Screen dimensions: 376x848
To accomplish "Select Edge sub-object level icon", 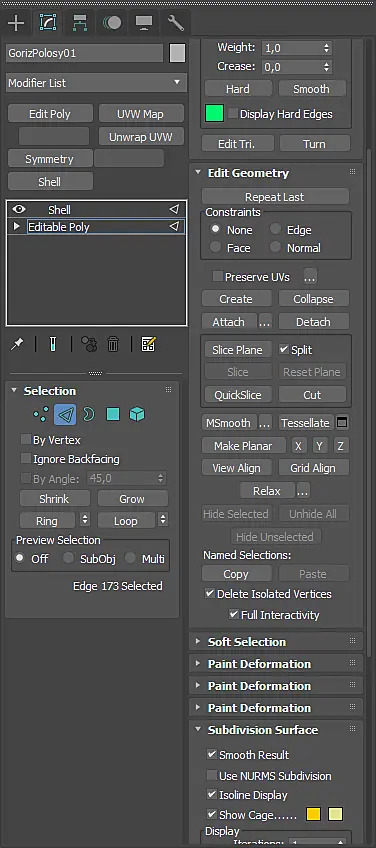I will pos(65,415).
